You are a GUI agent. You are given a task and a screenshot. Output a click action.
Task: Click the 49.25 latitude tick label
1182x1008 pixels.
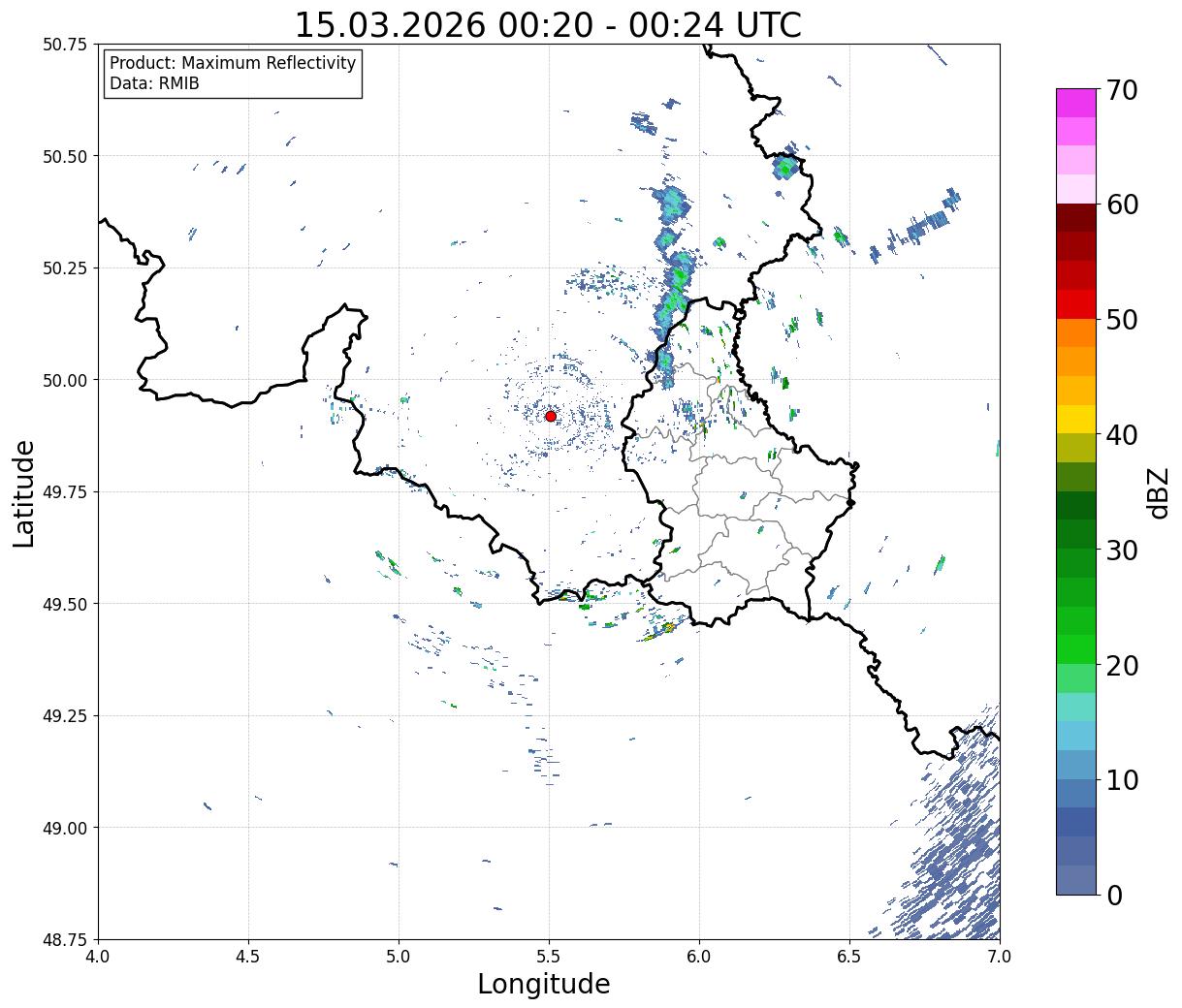click(x=65, y=716)
